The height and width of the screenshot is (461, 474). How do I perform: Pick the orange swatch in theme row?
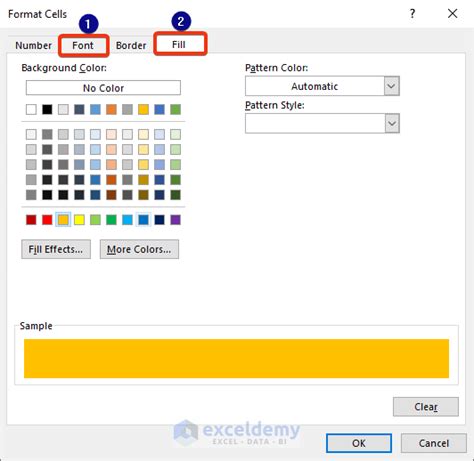click(x=111, y=109)
